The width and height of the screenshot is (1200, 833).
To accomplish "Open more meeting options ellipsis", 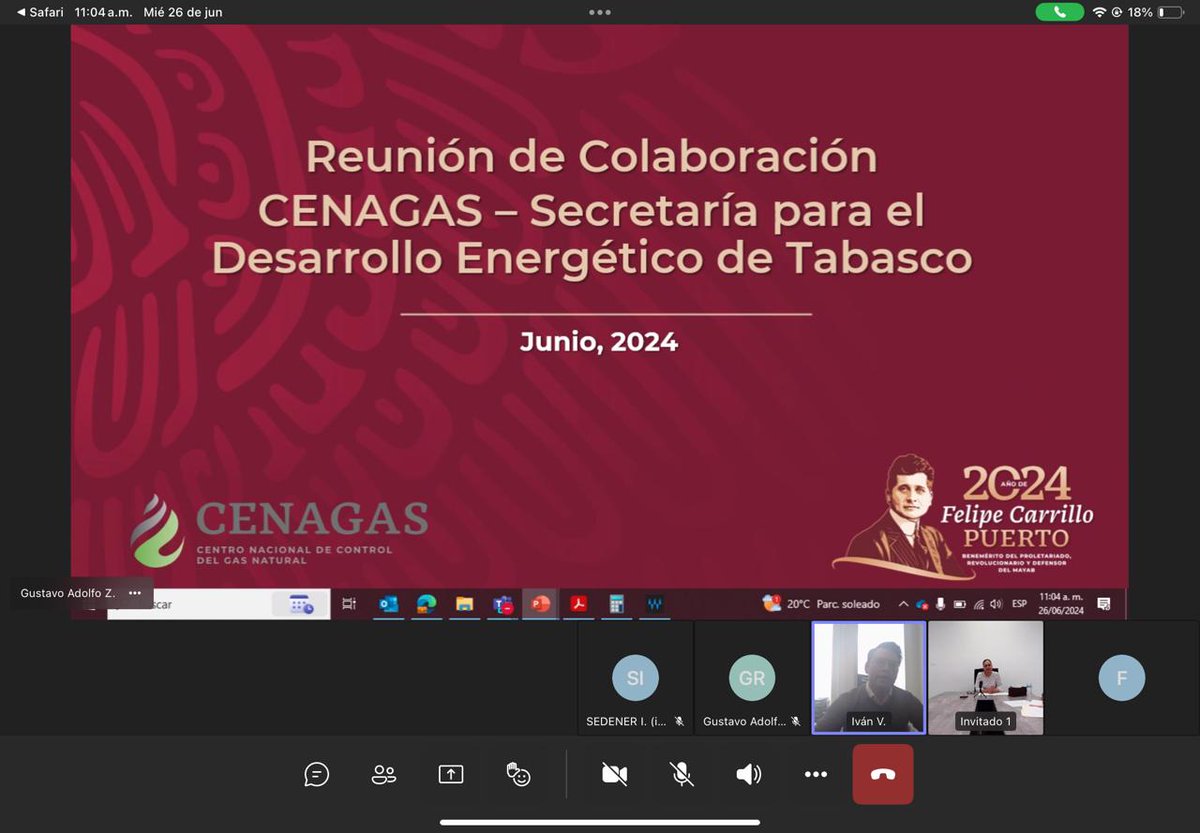I will point(816,774).
